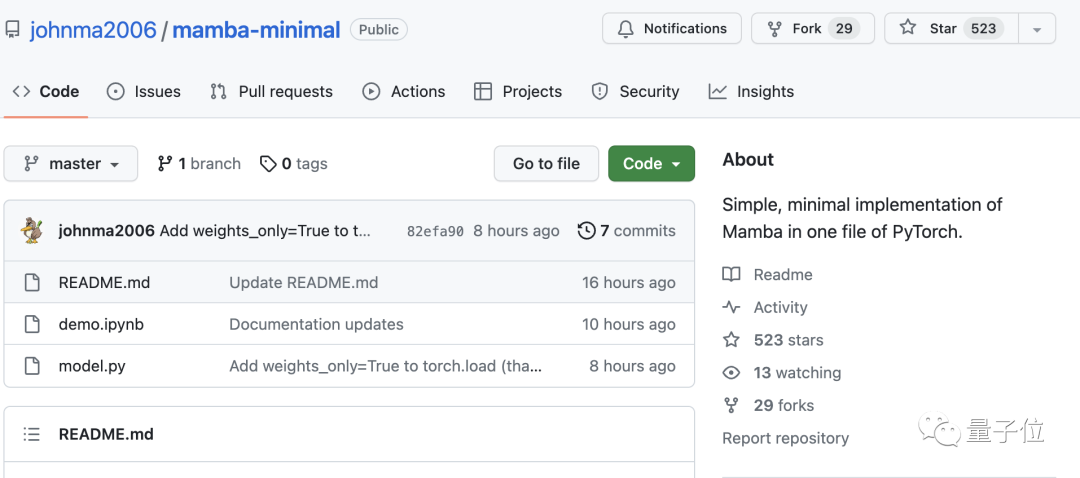Click the branch icon beside 1 branch
1080x478 pixels.
(165, 164)
